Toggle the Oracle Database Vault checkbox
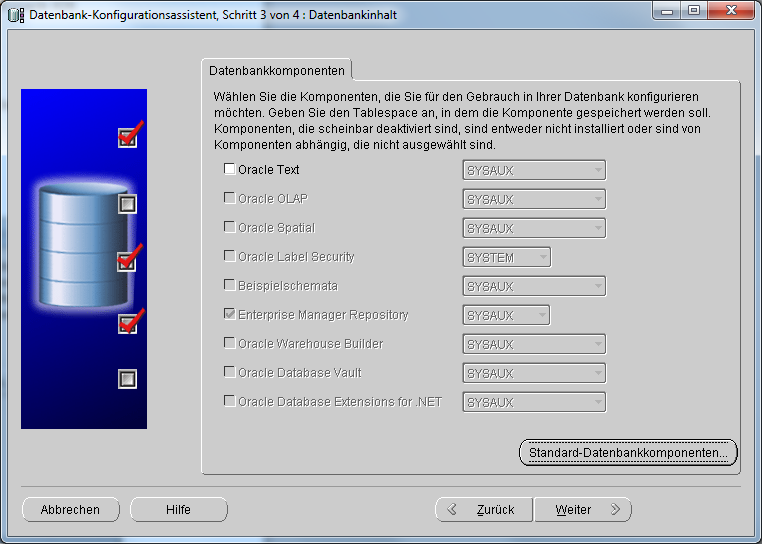The width and height of the screenshot is (762, 544). tap(229, 372)
